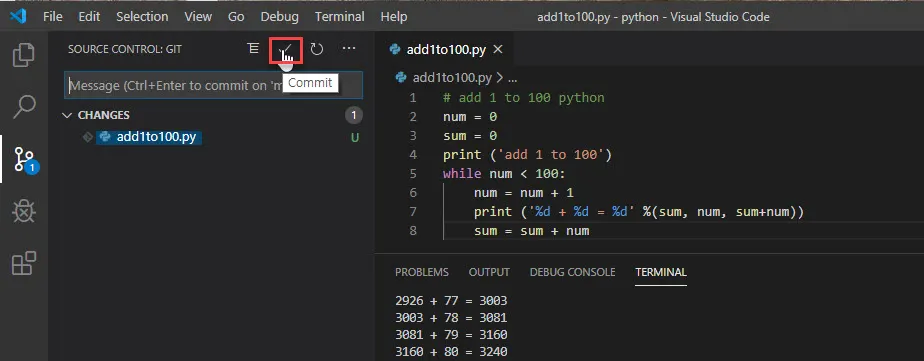Click terminal output '3003 + 78 = 3081'

[x=451, y=318]
